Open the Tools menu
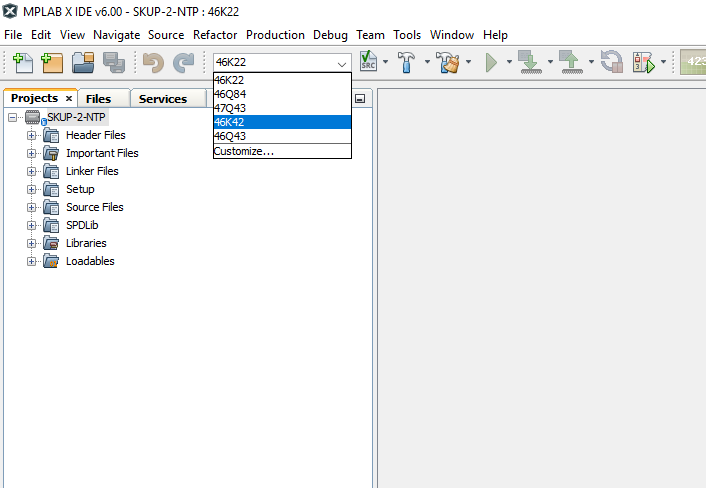Image resolution: width=706 pixels, height=488 pixels. tap(407, 35)
